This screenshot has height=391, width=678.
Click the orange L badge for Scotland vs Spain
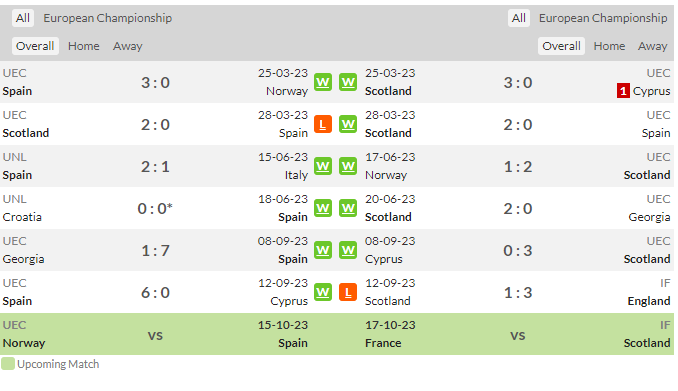coord(323,125)
